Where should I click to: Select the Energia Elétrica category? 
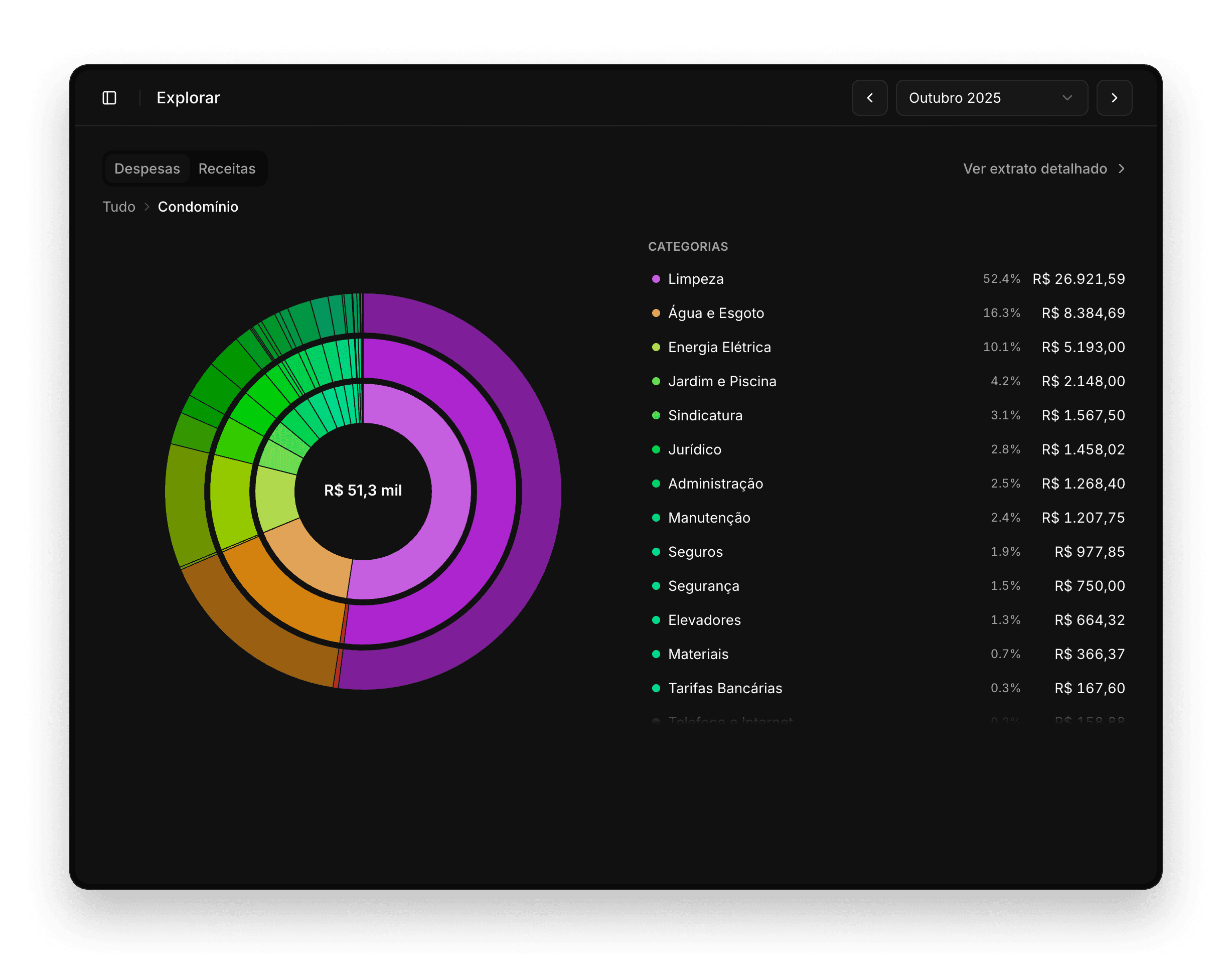719,348
